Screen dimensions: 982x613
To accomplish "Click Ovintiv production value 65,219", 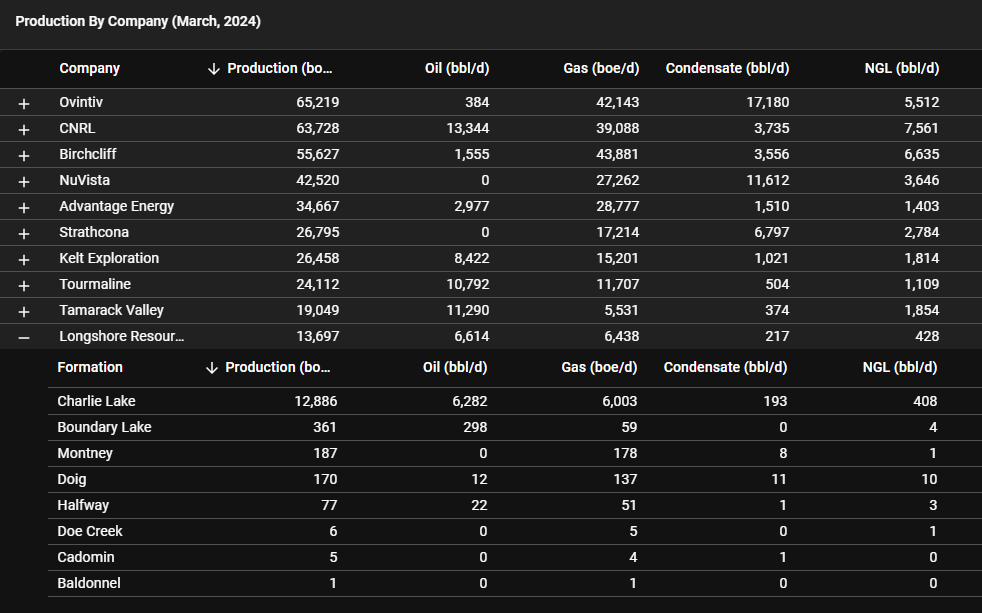I will pyautogui.click(x=318, y=102).
